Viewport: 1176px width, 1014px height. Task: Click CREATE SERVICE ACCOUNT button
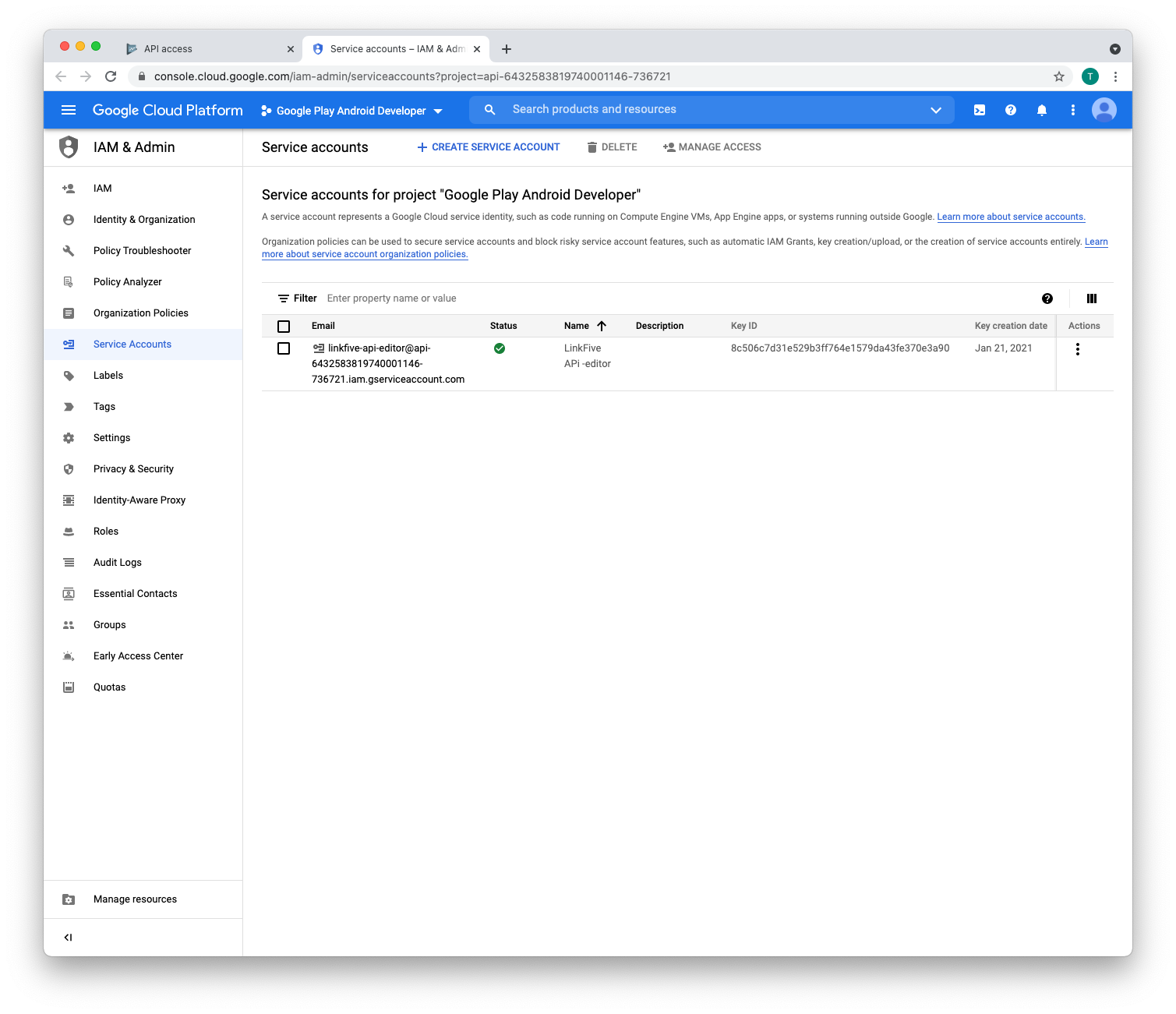489,147
